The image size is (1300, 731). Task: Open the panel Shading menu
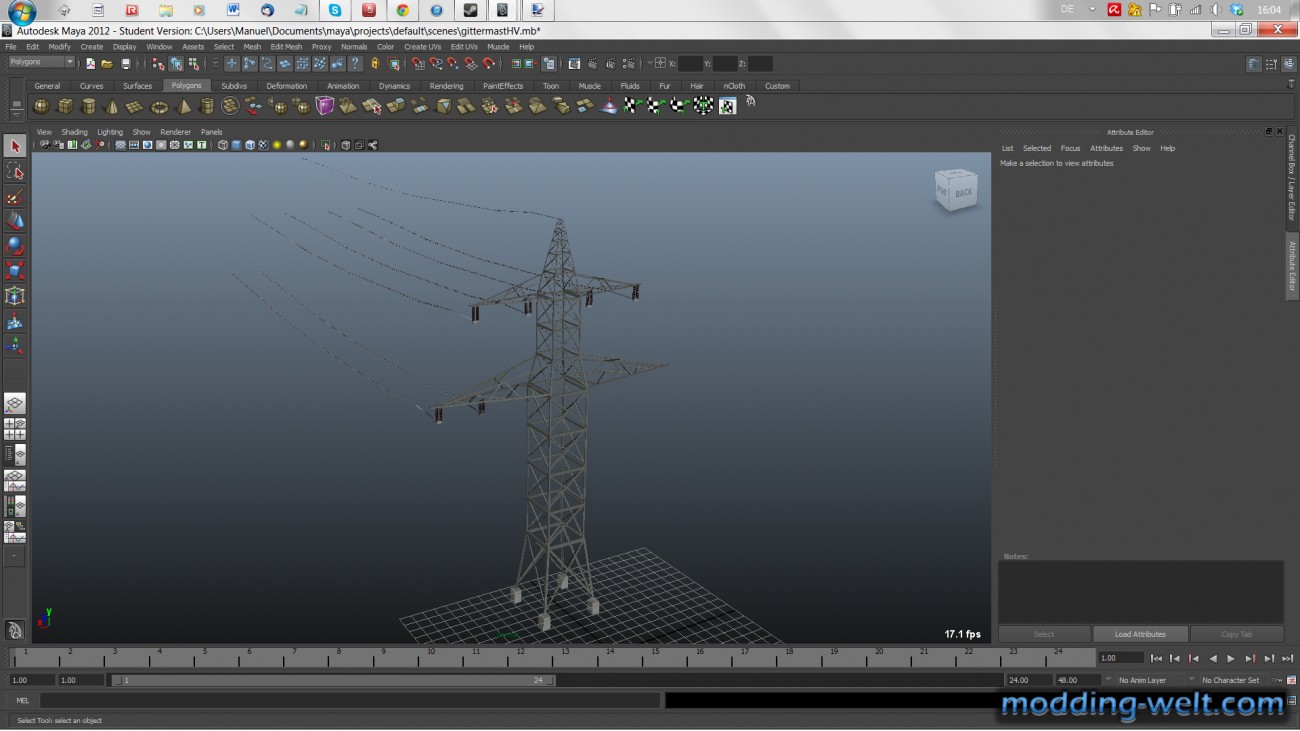pos(75,132)
